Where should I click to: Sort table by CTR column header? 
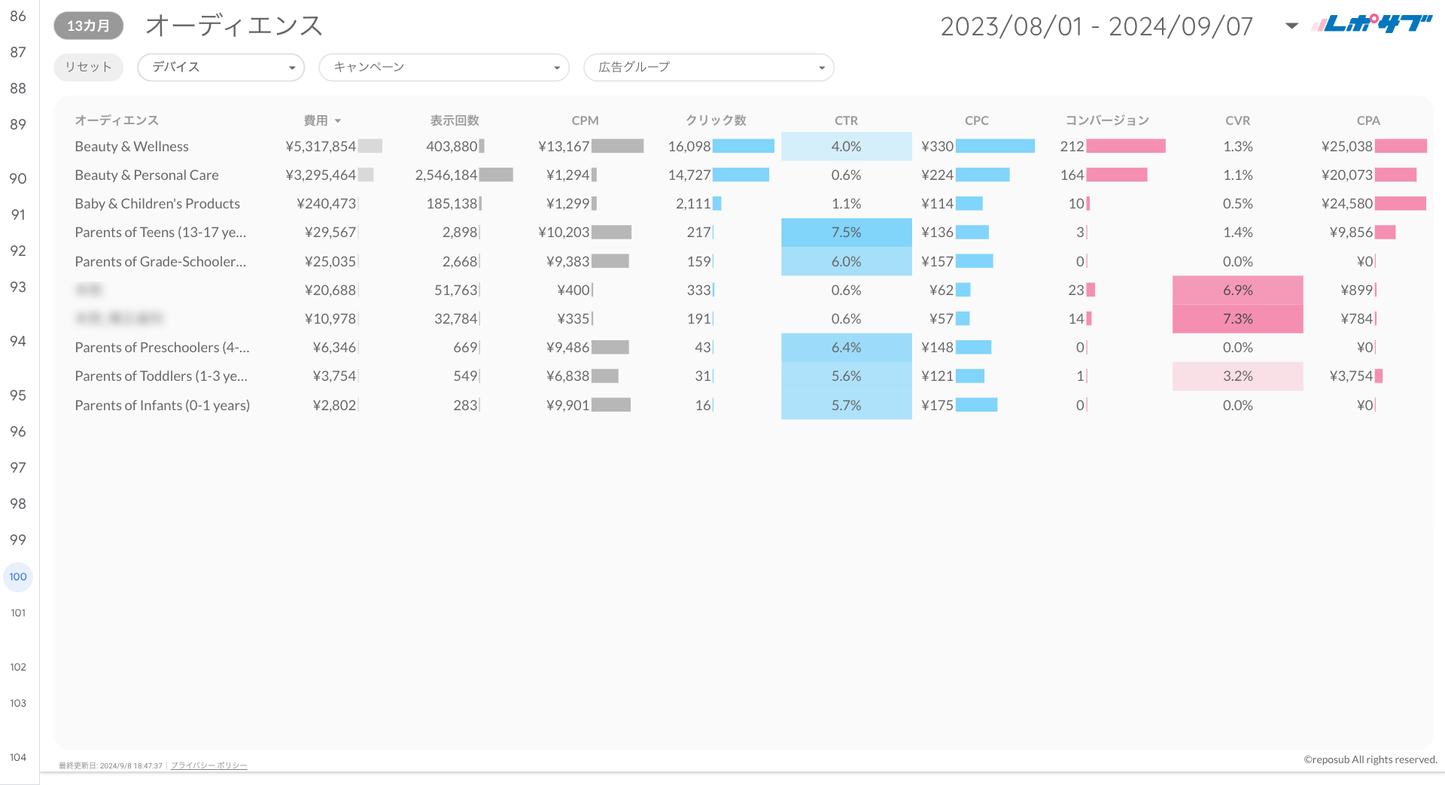click(846, 120)
